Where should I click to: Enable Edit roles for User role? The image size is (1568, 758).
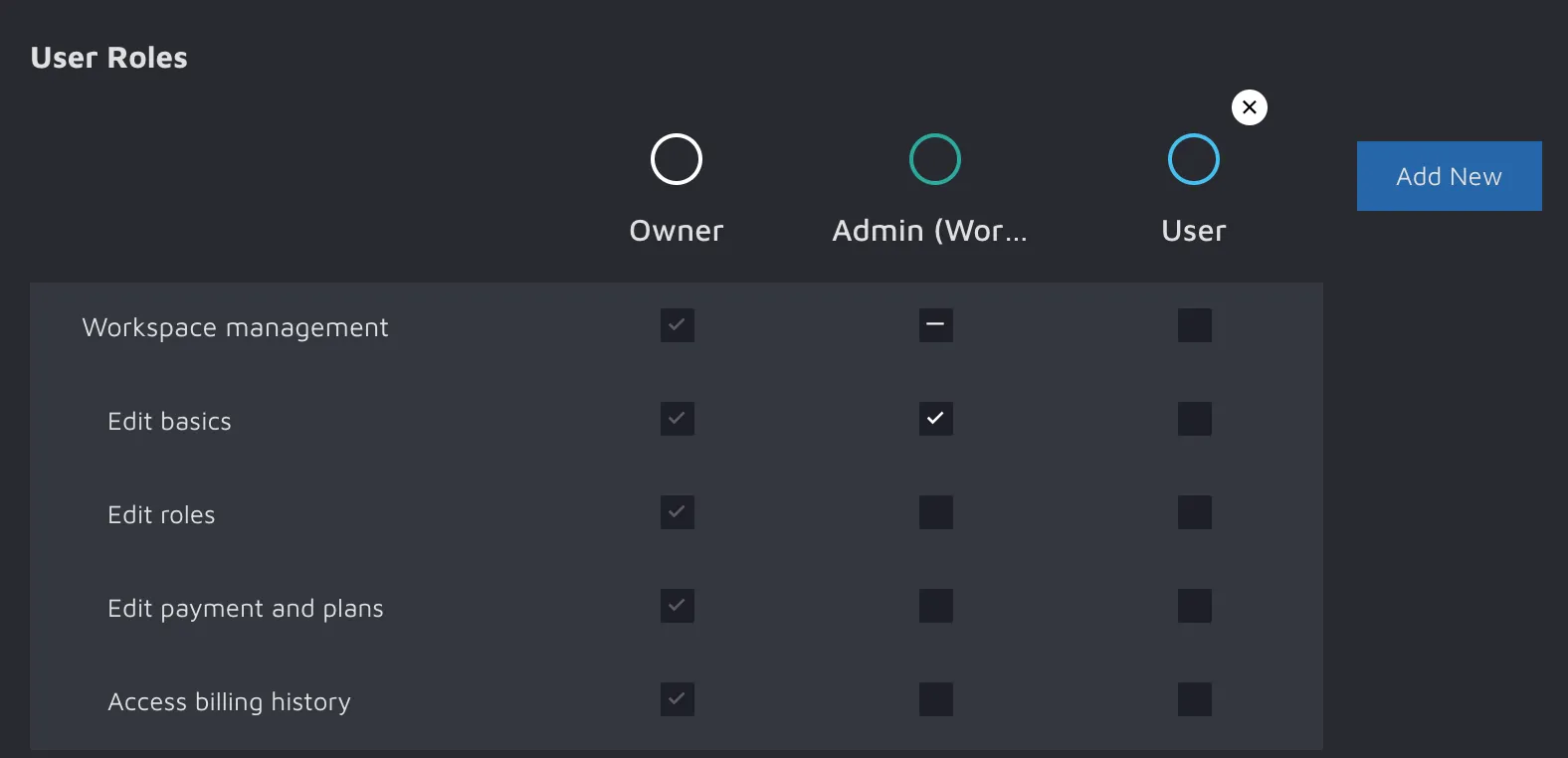(x=1194, y=512)
